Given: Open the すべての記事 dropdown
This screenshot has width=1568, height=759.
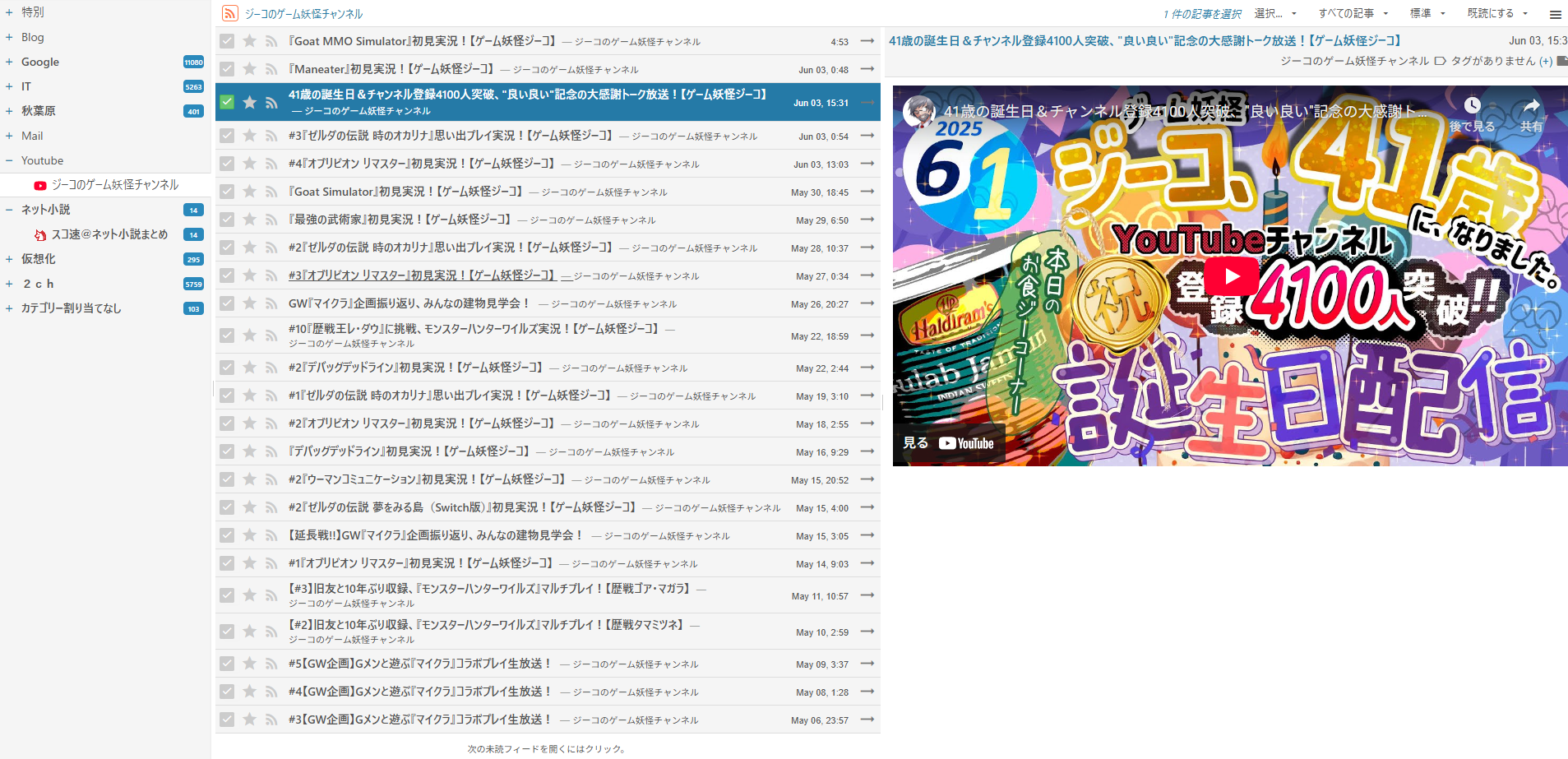Looking at the screenshot, I should (1353, 13).
